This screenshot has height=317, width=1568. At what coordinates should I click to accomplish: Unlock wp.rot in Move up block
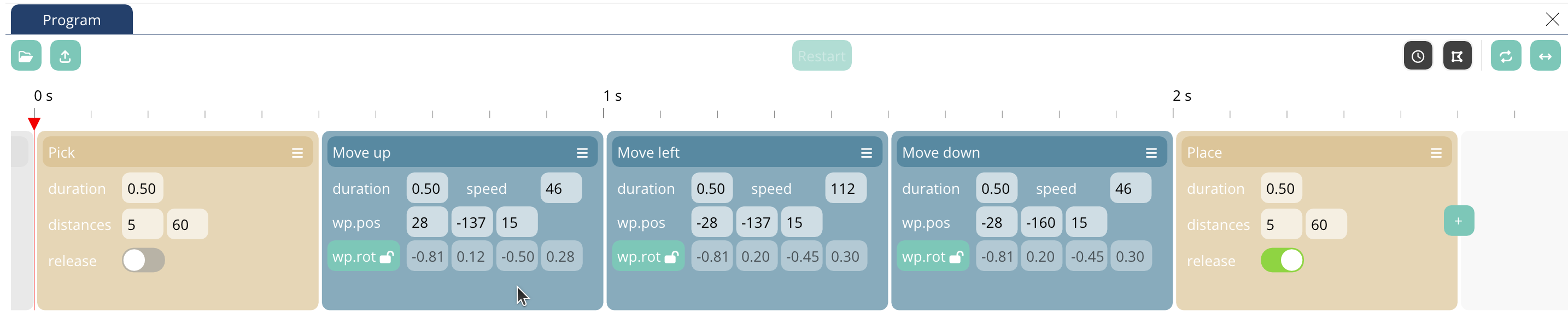coord(364,257)
